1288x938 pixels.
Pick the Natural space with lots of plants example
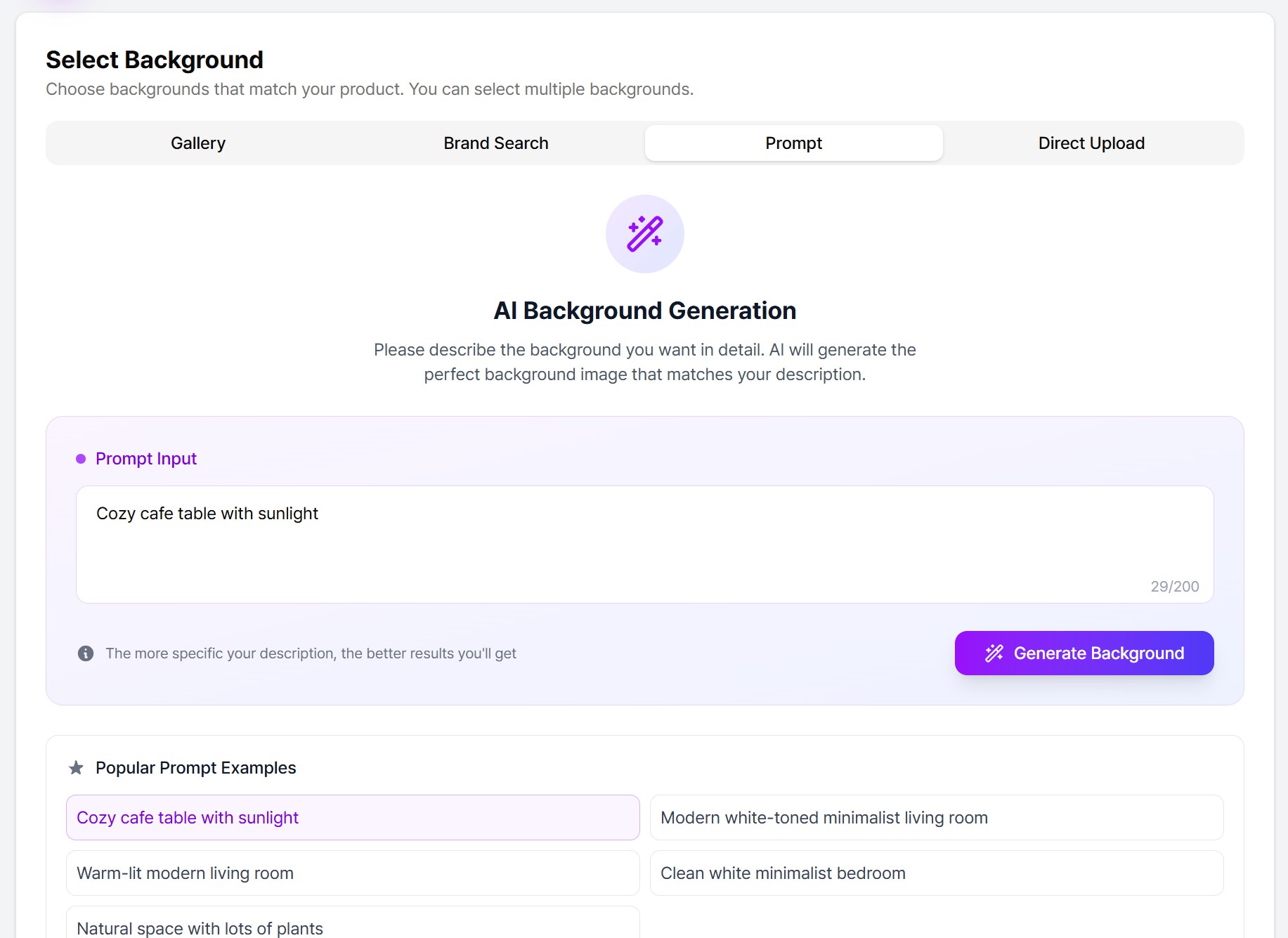click(352, 927)
